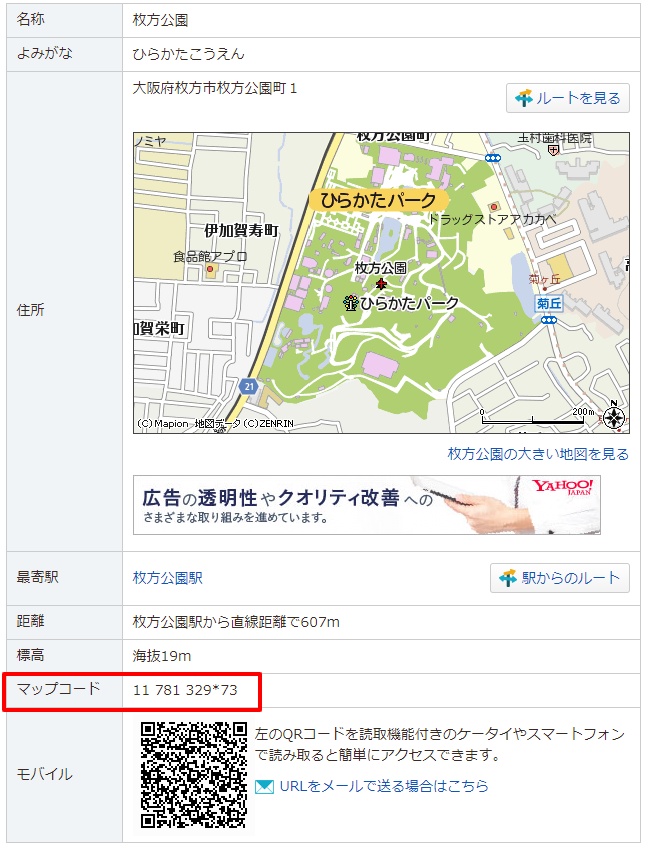The height and width of the screenshot is (854, 652).
Task: Click the マップコード row header
Action: point(65,690)
